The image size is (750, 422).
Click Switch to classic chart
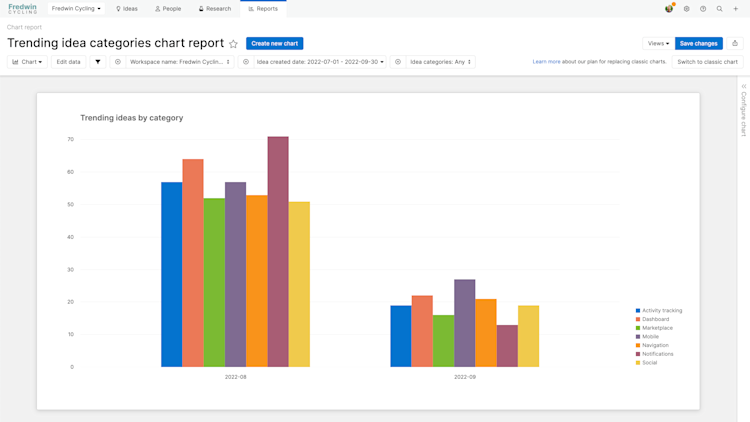click(x=707, y=62)
